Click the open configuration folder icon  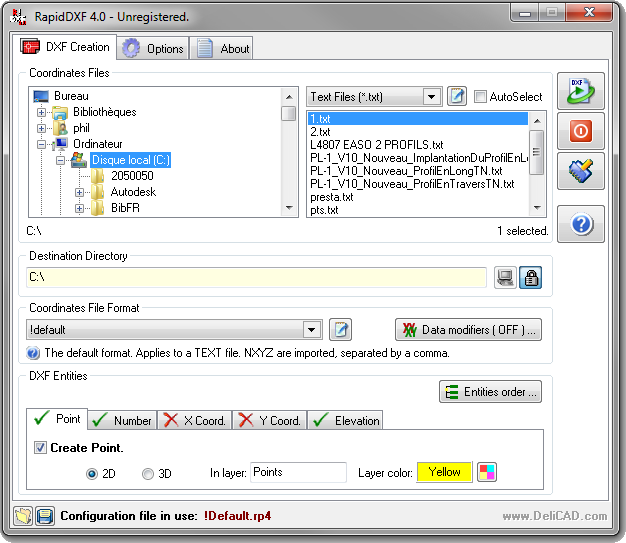click(23, 516)
